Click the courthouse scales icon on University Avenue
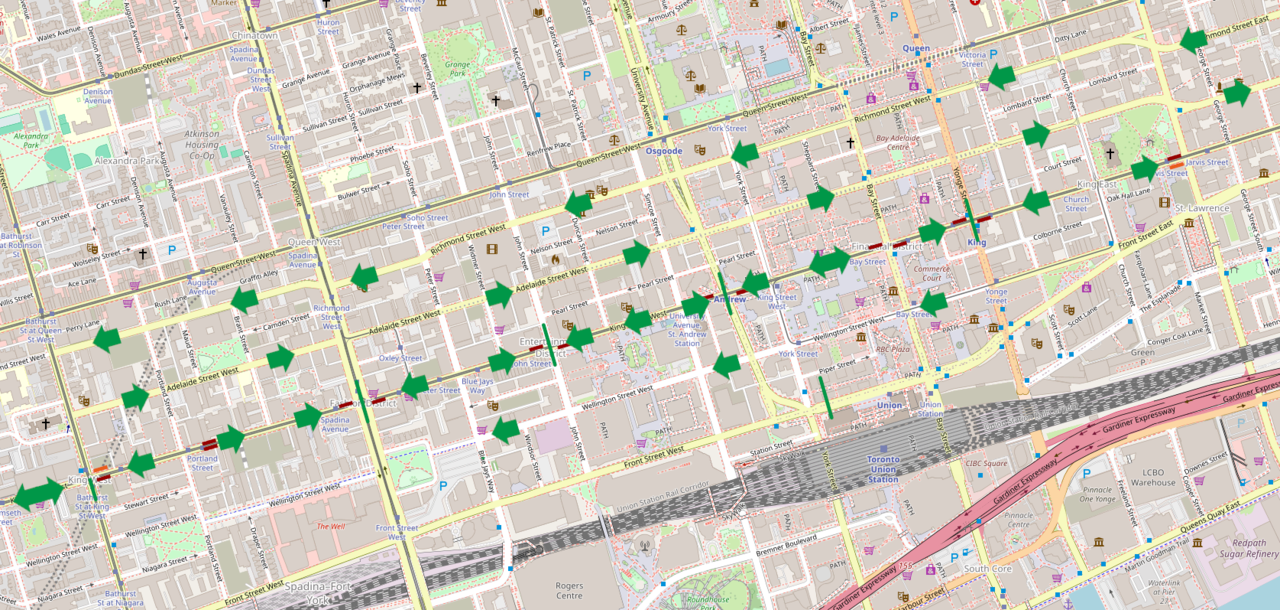This screenshot has height=610, width=1280. pyautogui.click(x=613, y=139)
